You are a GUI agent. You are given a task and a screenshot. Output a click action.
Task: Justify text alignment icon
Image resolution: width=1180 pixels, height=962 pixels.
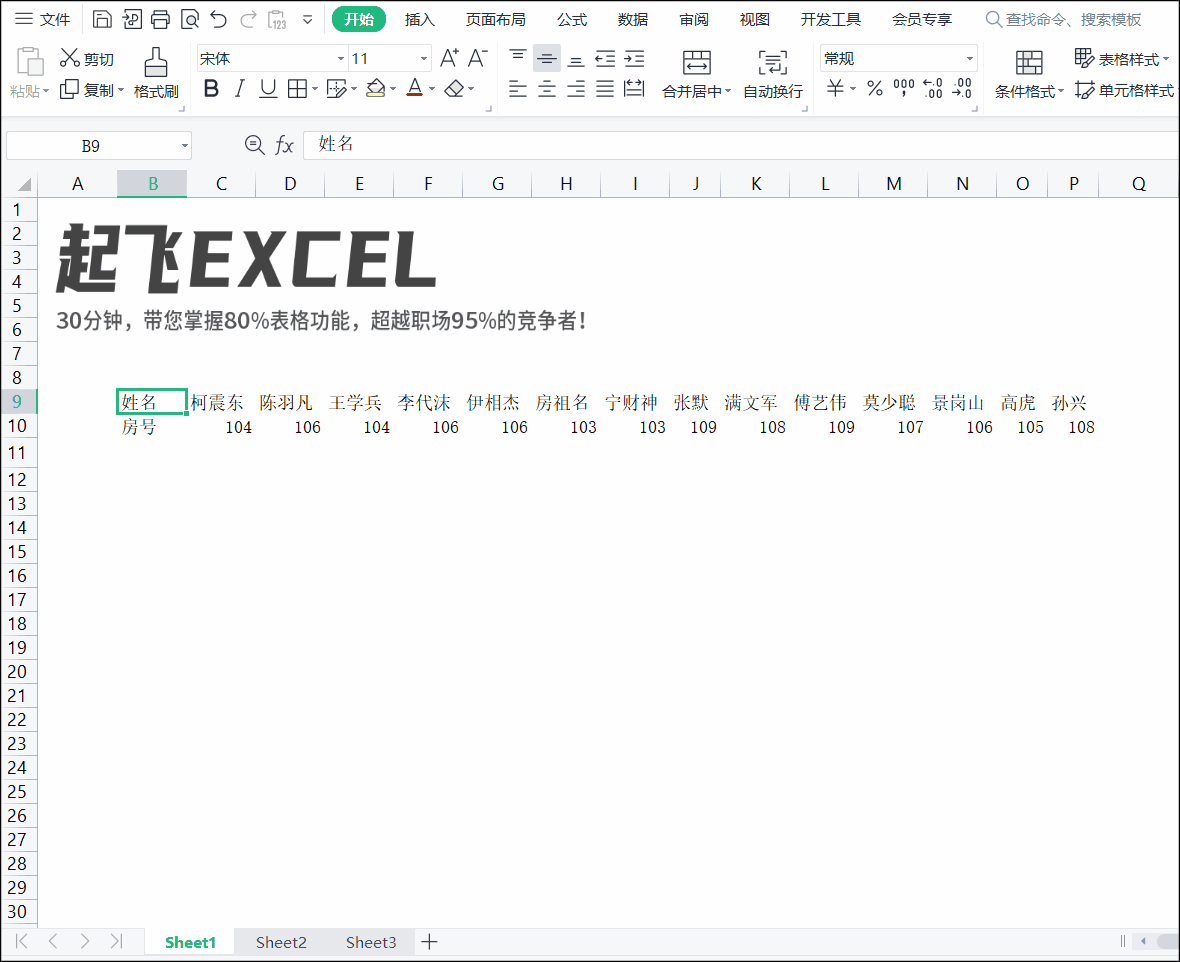[x=605, y=89]
